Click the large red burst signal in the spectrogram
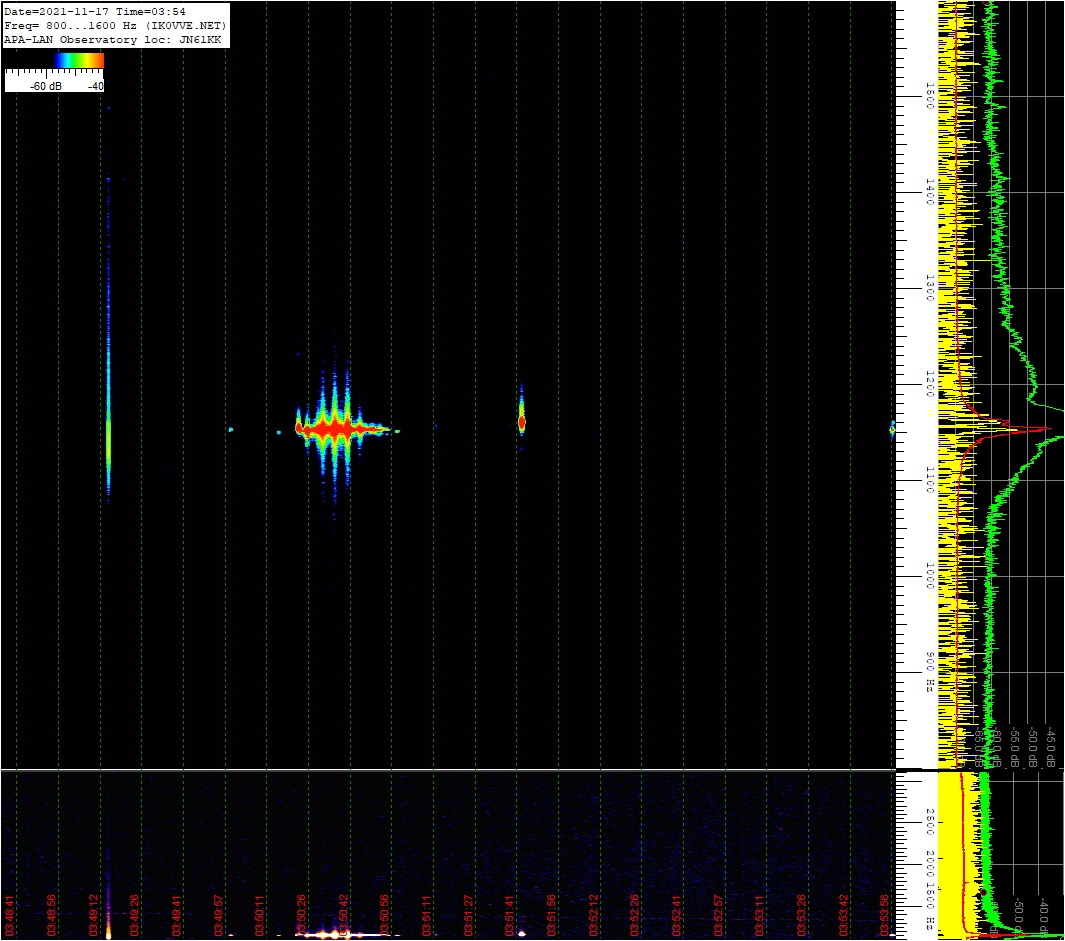 [x=336, y=429]
